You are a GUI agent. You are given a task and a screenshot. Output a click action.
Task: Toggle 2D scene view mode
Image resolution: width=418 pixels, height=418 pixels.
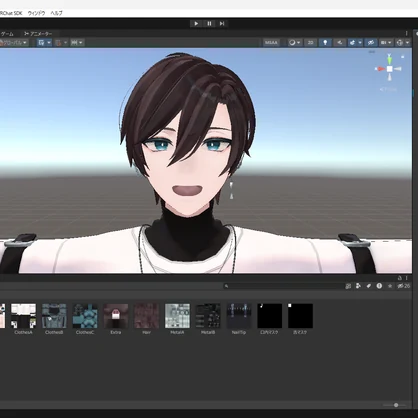coord(310,42)
